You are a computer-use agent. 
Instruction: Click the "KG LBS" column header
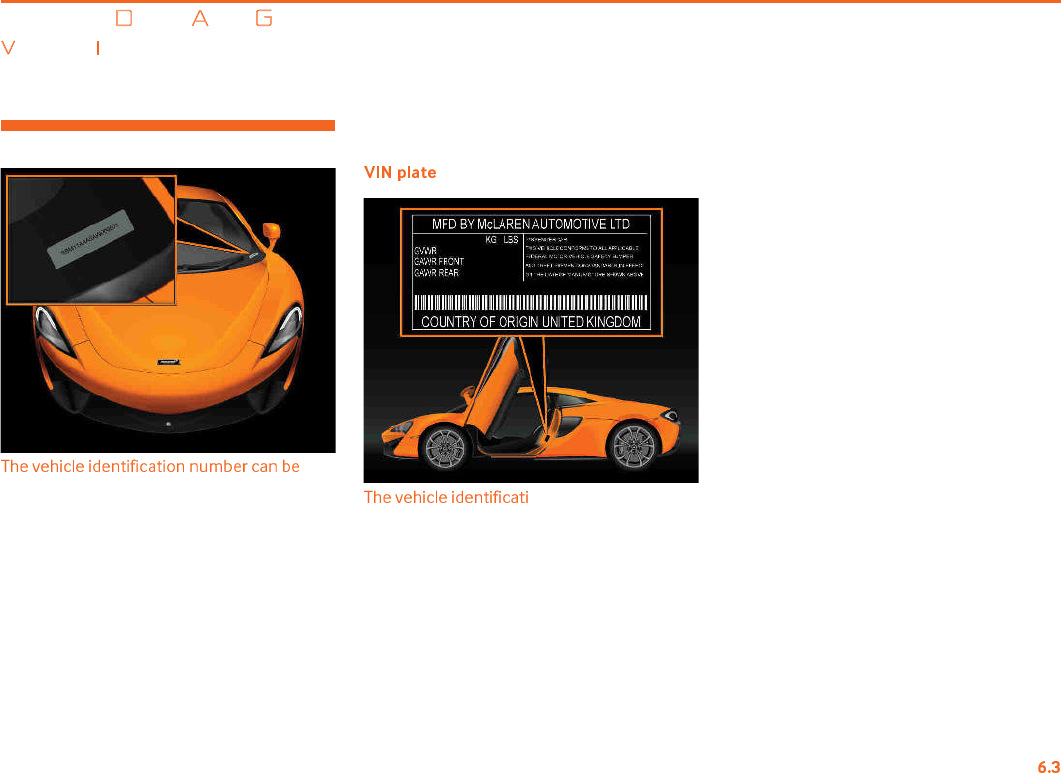coord(502,240)
